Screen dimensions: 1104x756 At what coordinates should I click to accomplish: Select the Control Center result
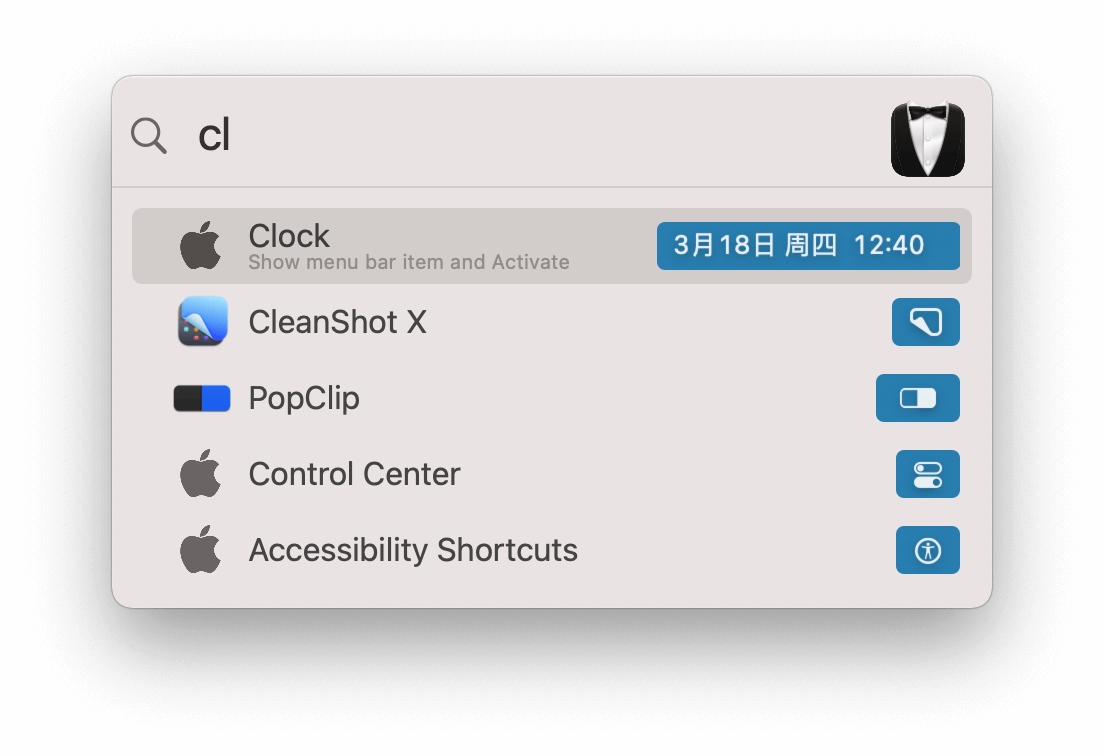551,474
